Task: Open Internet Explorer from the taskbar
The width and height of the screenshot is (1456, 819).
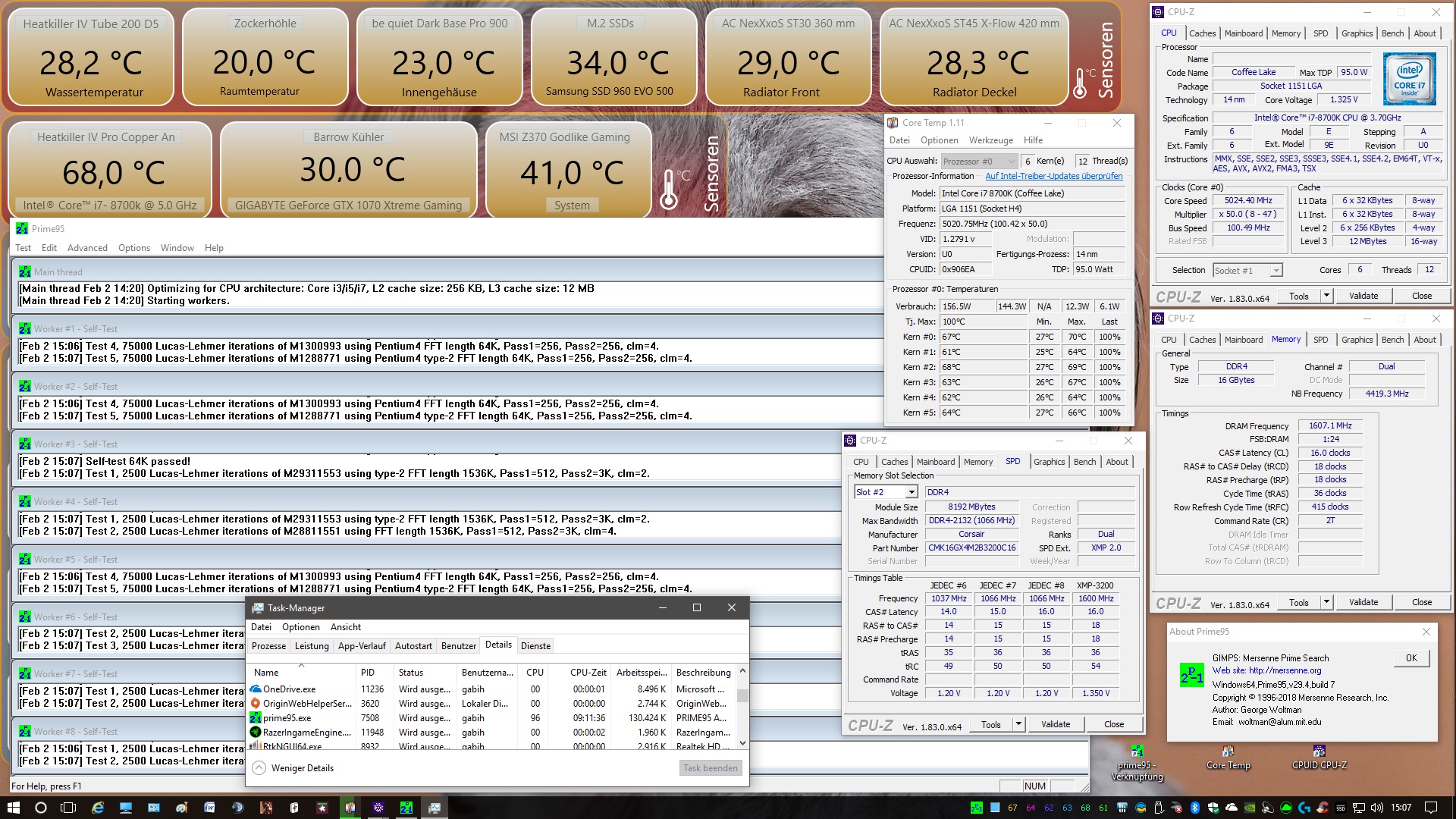Action: [x=98, y=808]
